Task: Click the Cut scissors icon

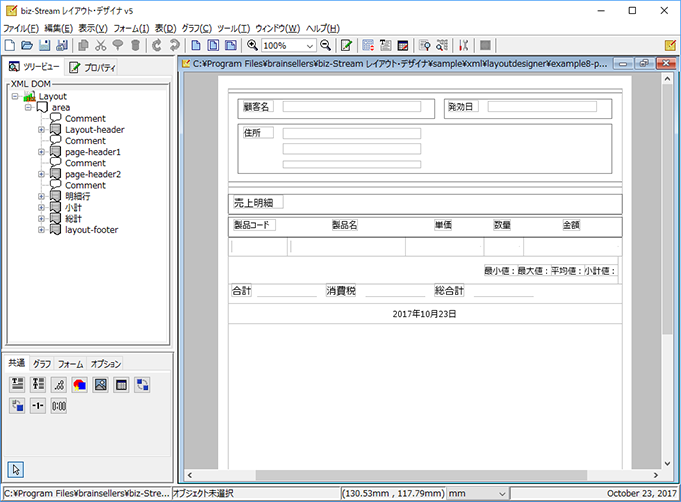Action: (x=101, y=45)
